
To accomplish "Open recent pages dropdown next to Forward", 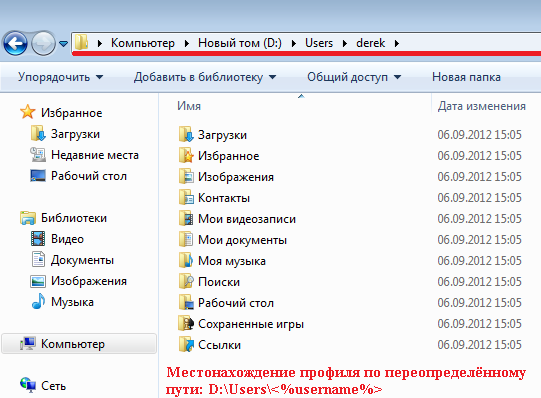I will click(63, 44).
